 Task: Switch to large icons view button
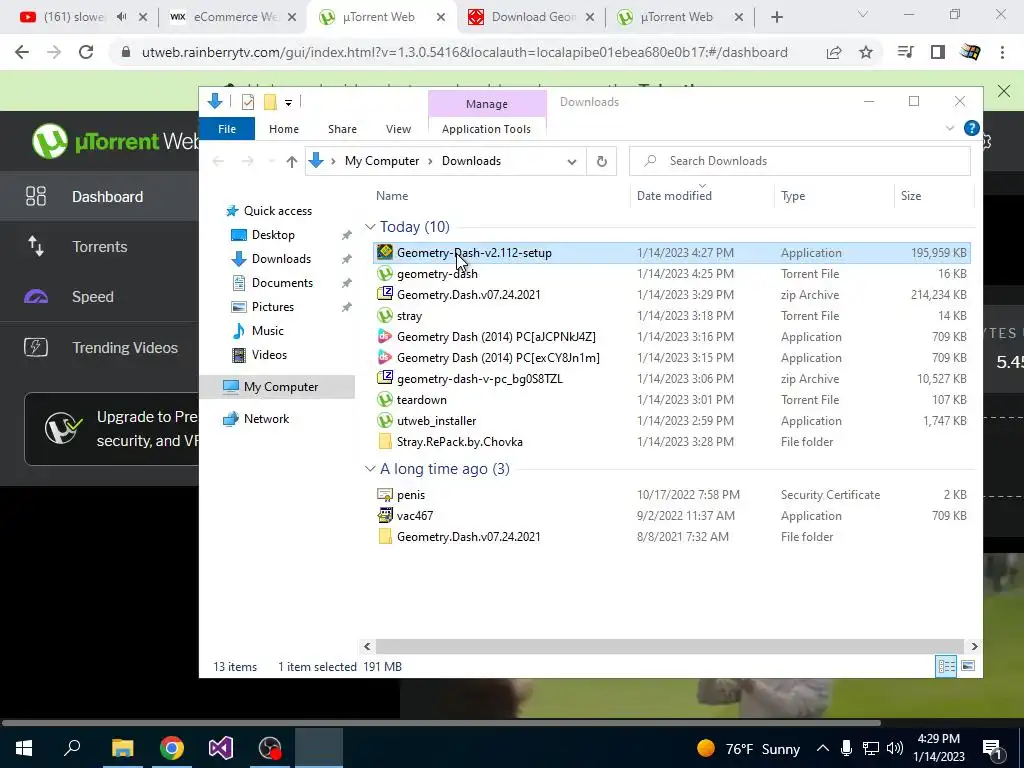pos(968,666)
